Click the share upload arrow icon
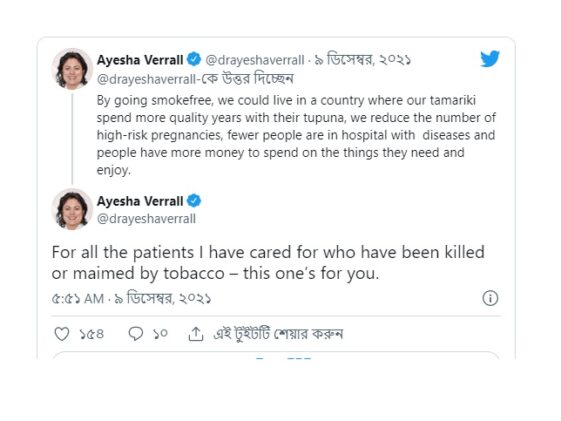 click(x=196, y=334)
